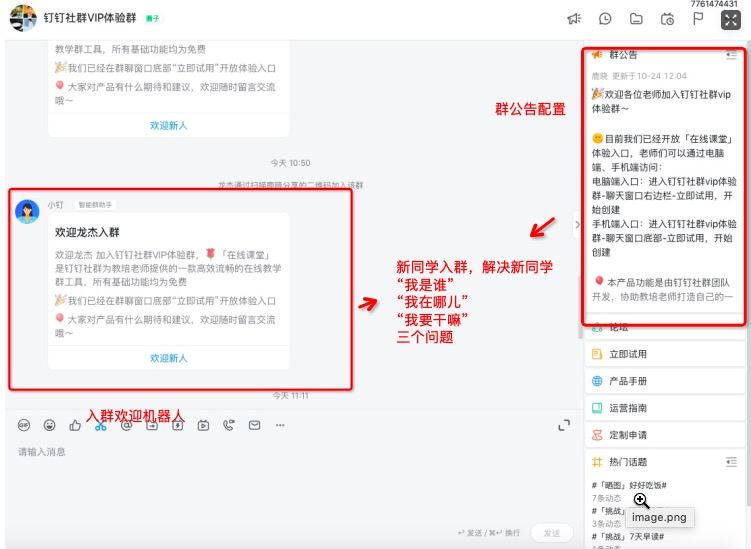Click the @ mention icon
Viewport: 751px width, 549px height.
click(x=126, y=425)
